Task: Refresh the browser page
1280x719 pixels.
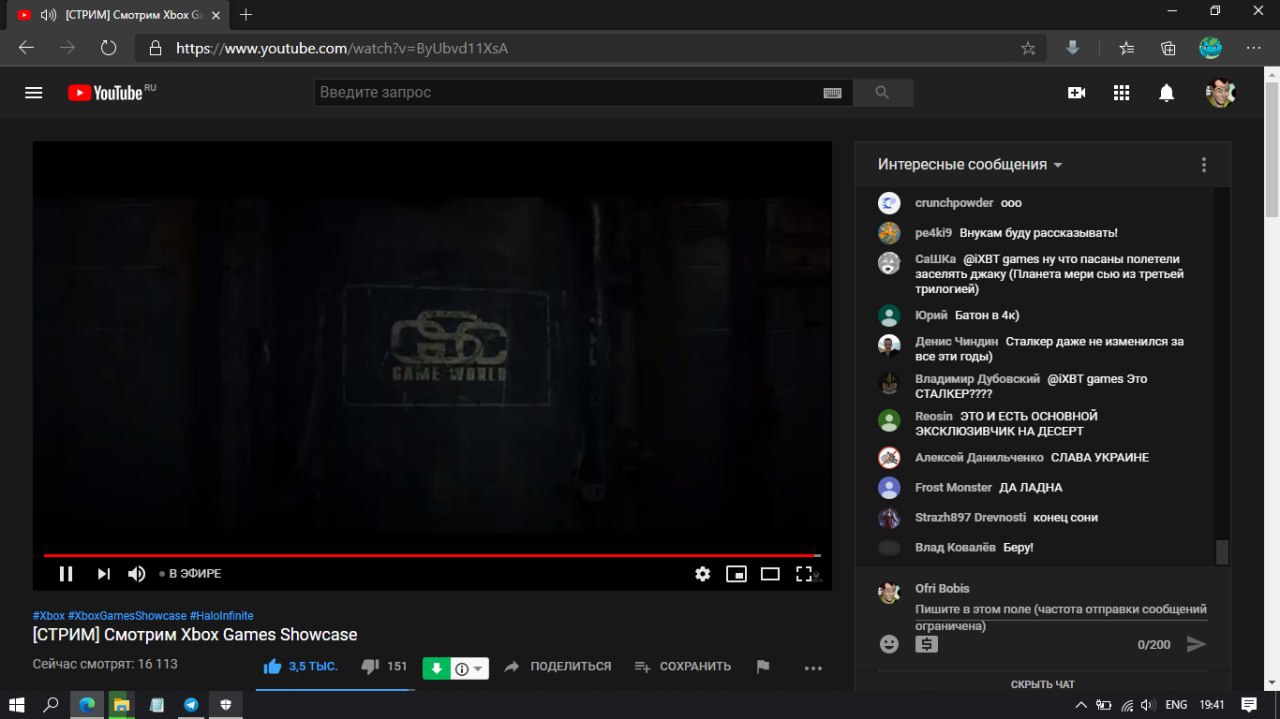Action: click(109, 48)
